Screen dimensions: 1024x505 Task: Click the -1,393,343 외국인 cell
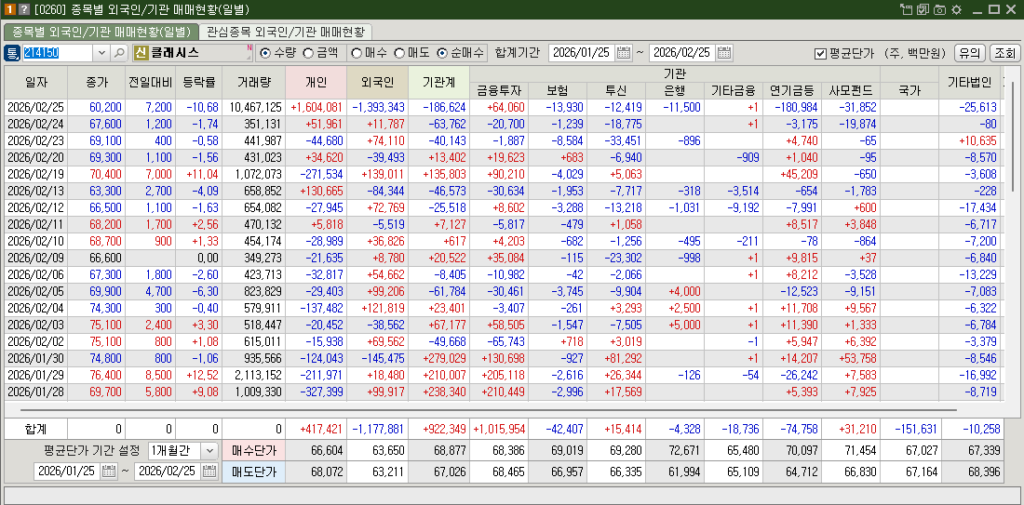377,107
